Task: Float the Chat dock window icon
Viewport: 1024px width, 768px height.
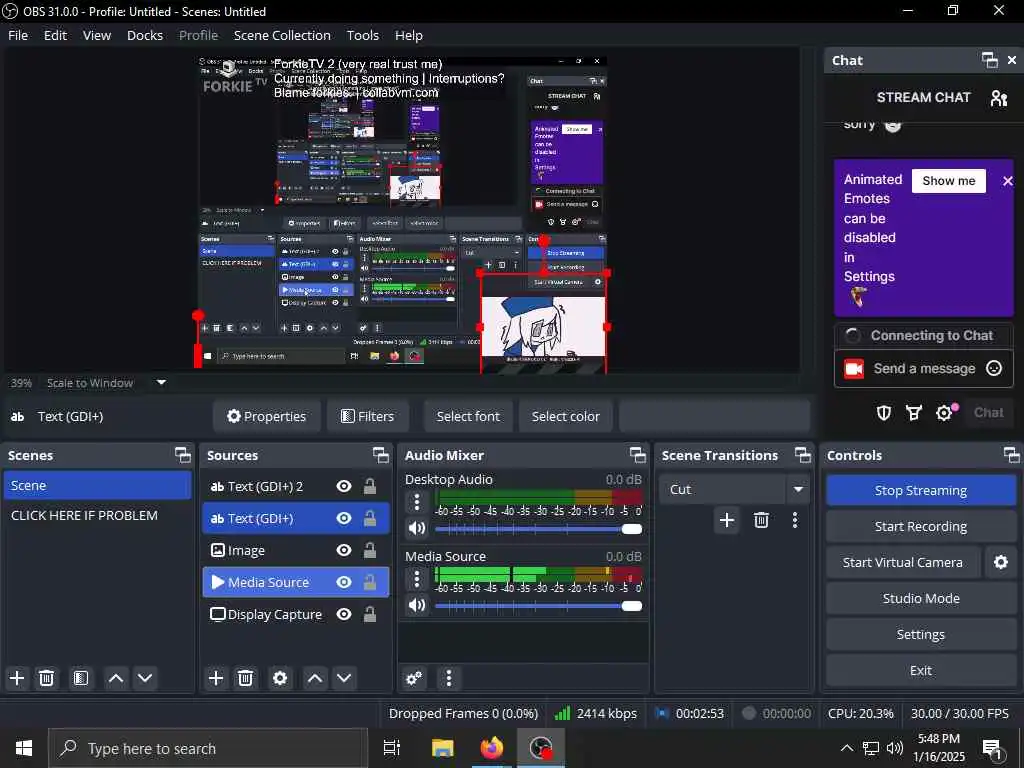Action: [989, 60]
